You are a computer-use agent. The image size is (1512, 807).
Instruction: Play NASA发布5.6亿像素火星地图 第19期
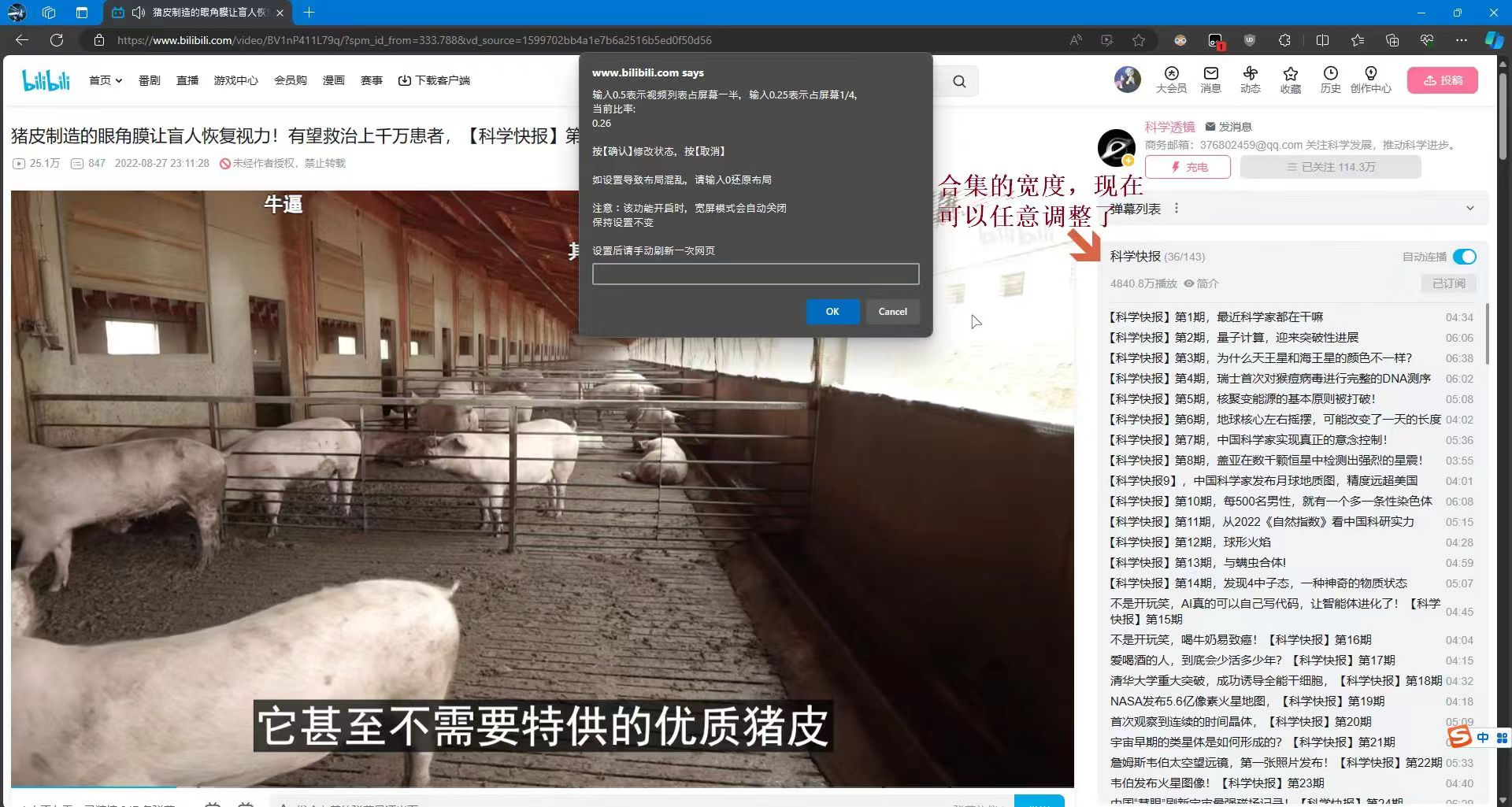tap(1291, 701)
